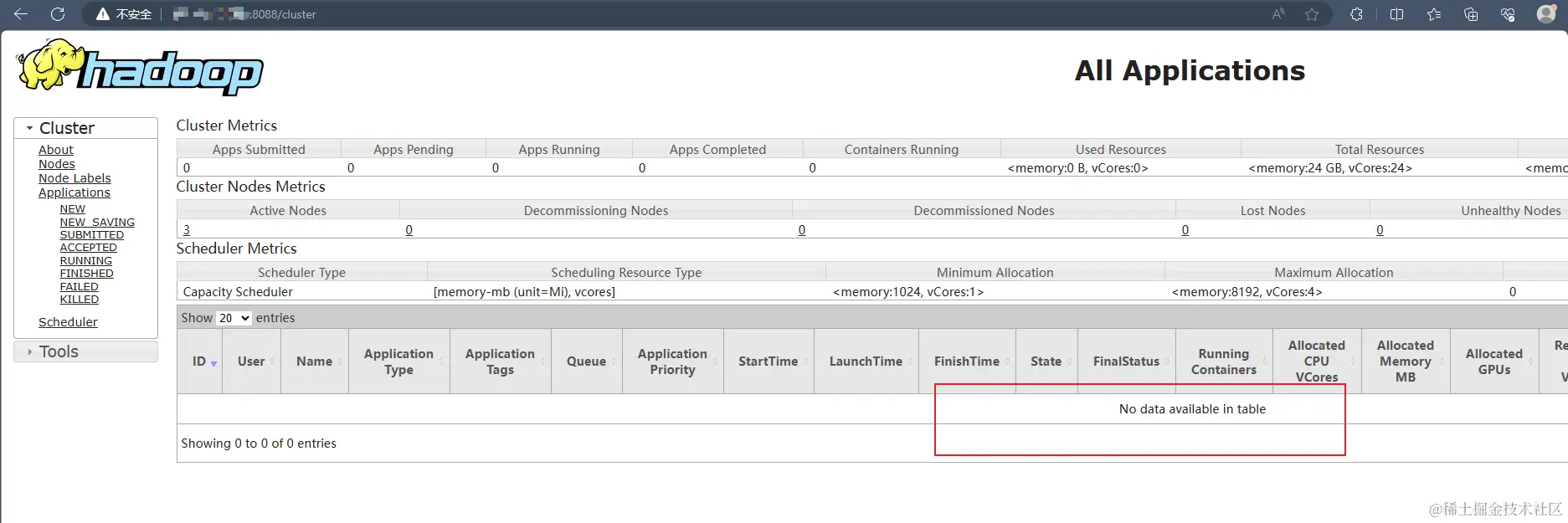Filter applications by NEW_SAVING state
Screen dimensions: 1568x523
click(x=97, y=222)
